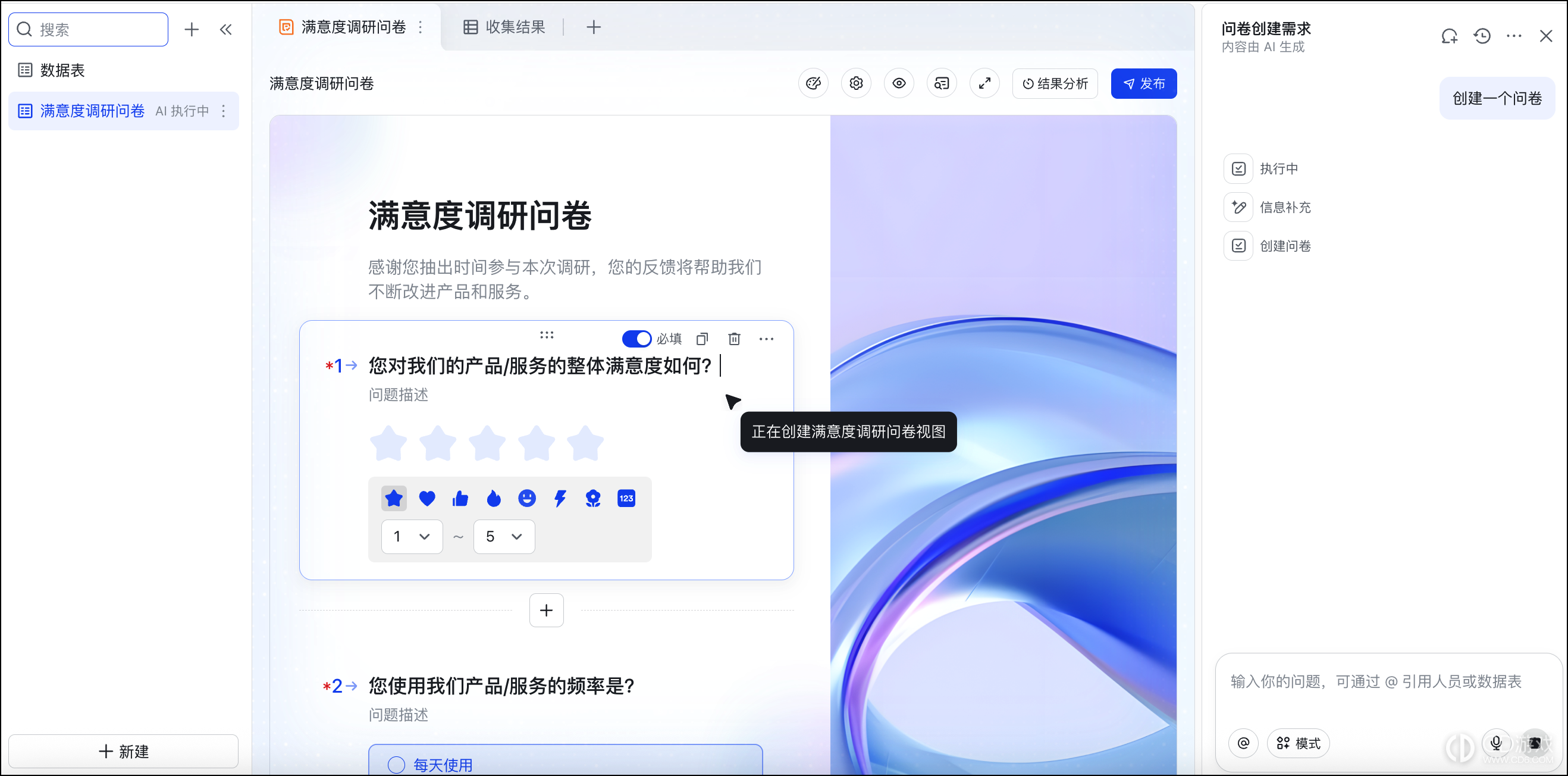The height and width of the screenshot is (776, 1568).
Task: Select the heart rating icon style
Action: [x=427, y=498]
